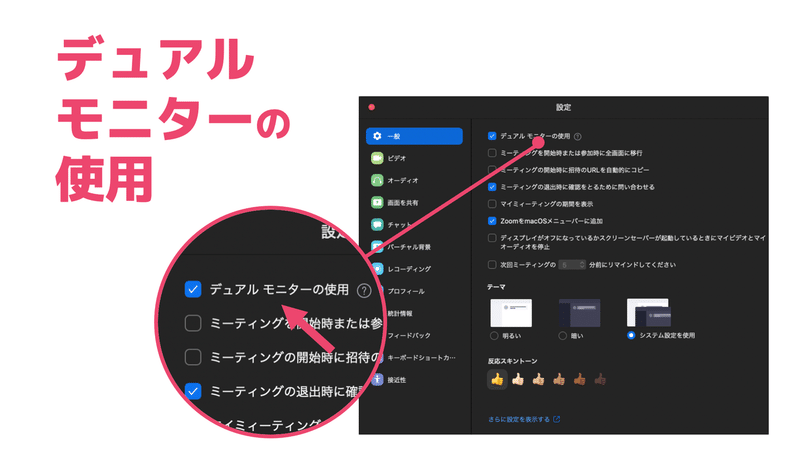
Task: Choose the medium thumbs-up skin tone
Action: click(559, 380)
